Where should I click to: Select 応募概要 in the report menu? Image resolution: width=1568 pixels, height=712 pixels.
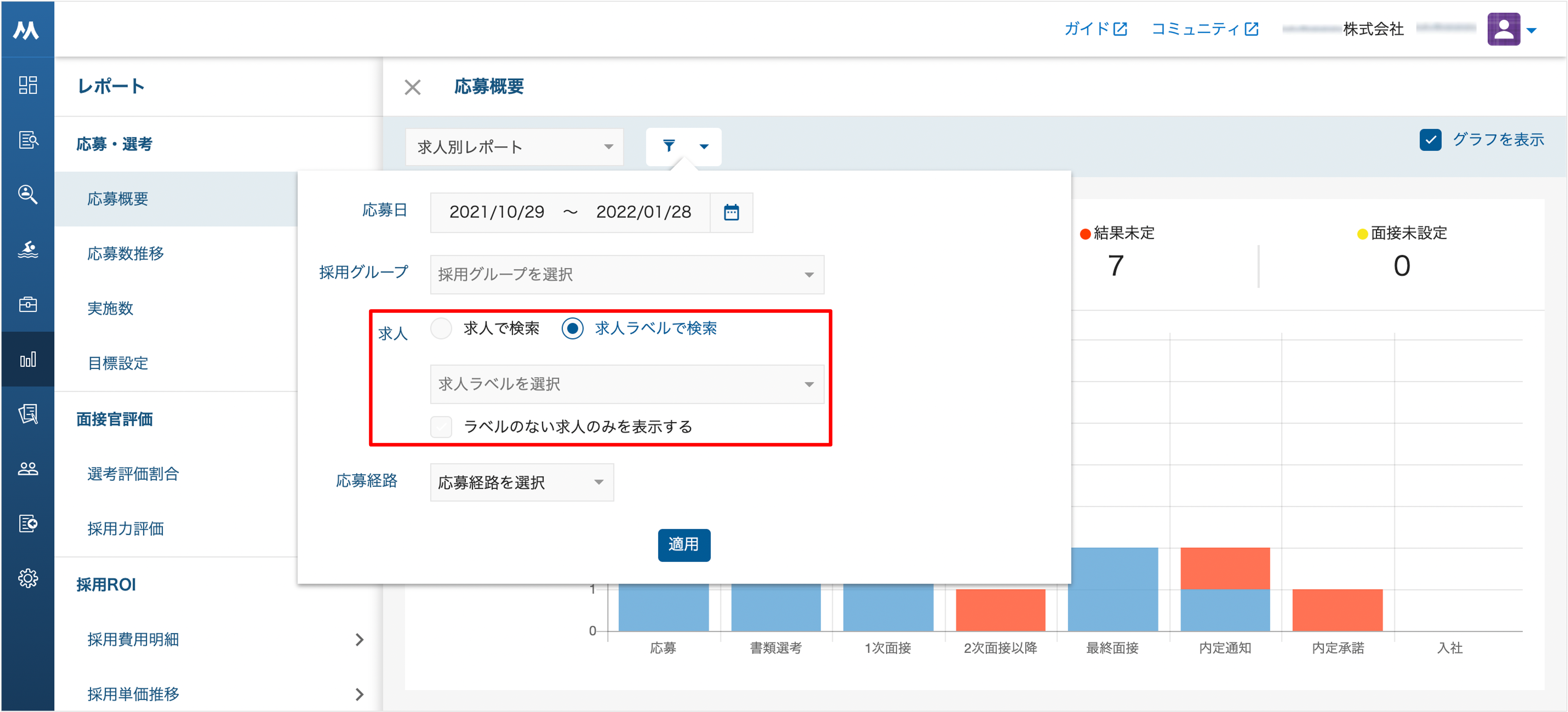point(117,199)
